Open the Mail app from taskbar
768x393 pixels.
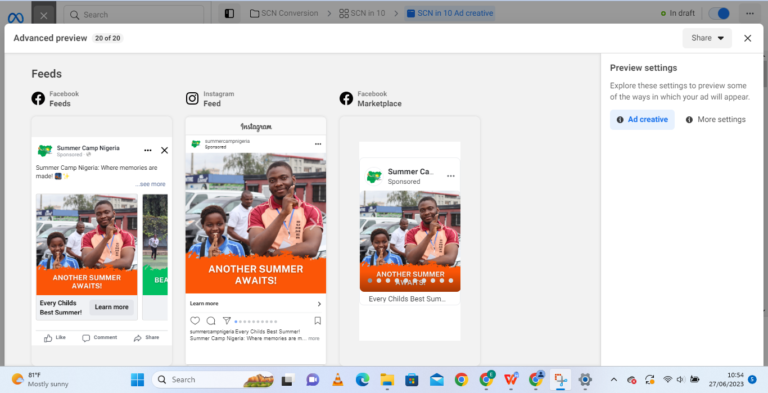point(436,380)
